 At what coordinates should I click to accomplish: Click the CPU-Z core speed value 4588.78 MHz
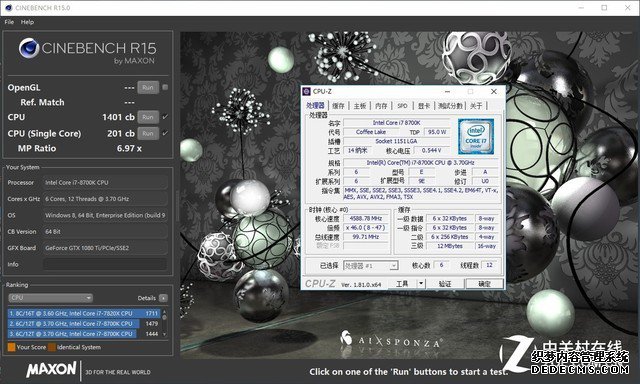(366, 219)
